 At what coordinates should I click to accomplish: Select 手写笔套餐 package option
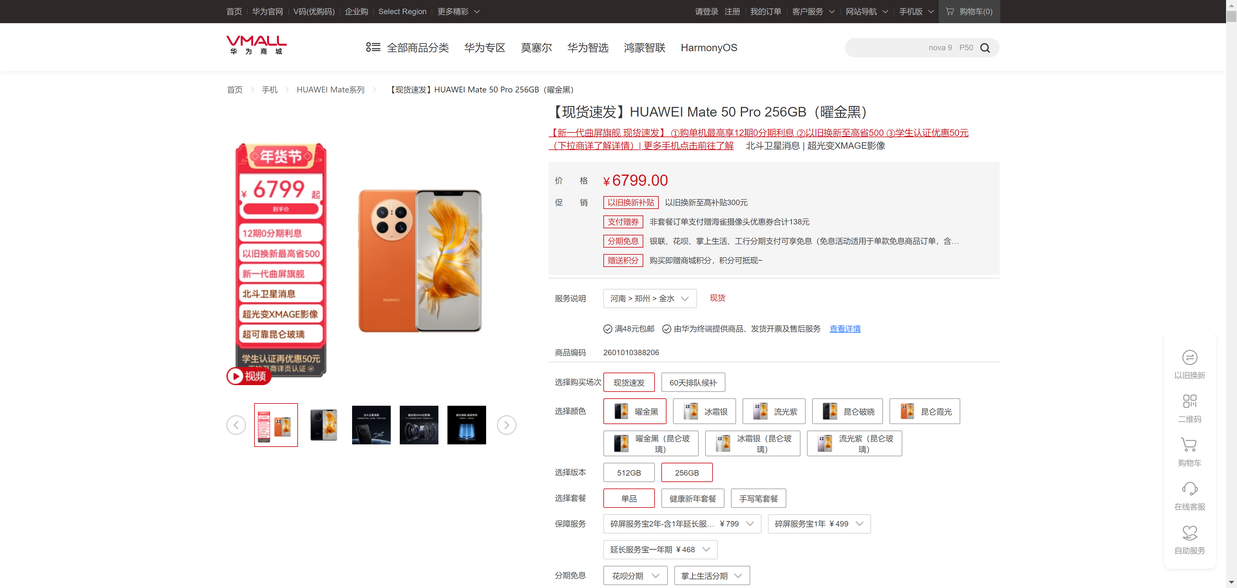(x=759, y=498)
